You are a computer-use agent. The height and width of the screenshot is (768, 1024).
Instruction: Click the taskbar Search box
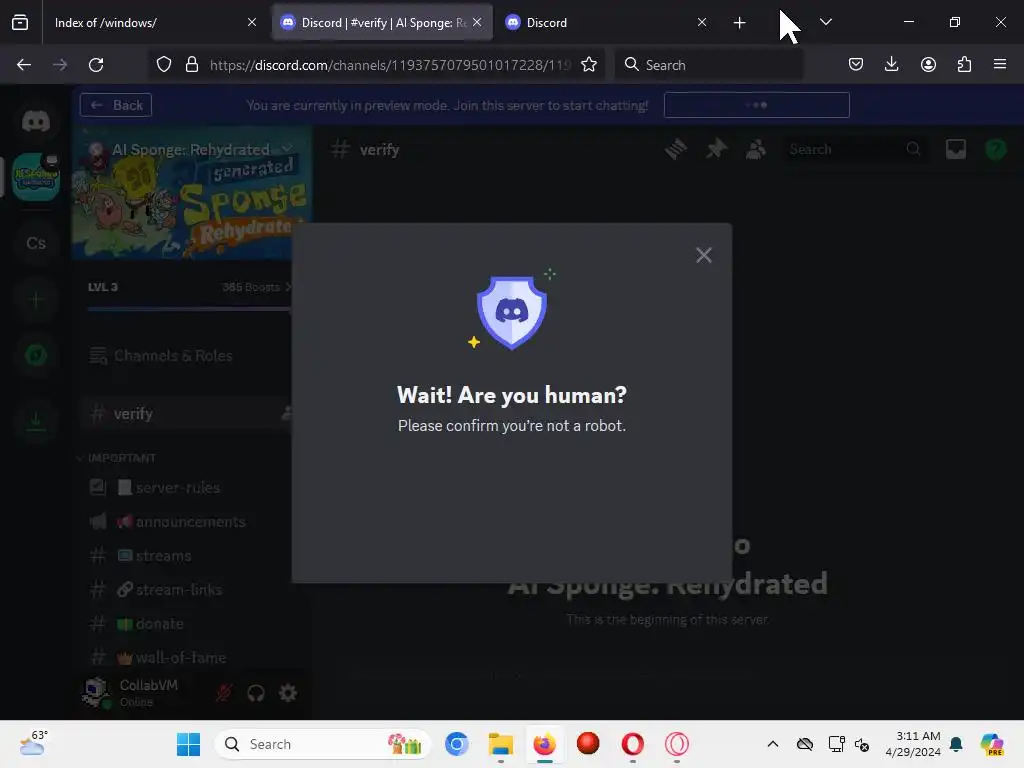tap(323, 744)
